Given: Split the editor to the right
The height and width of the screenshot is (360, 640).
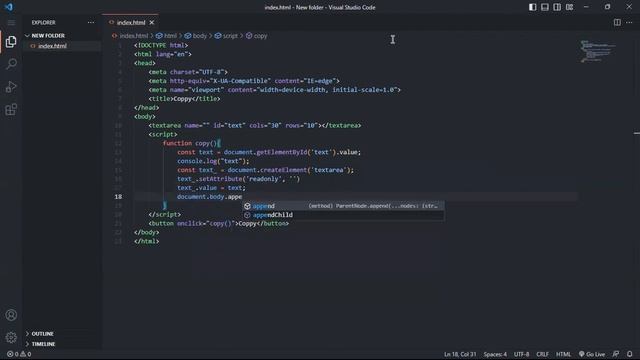Looking at the screenshot, I should pos(617,22).
